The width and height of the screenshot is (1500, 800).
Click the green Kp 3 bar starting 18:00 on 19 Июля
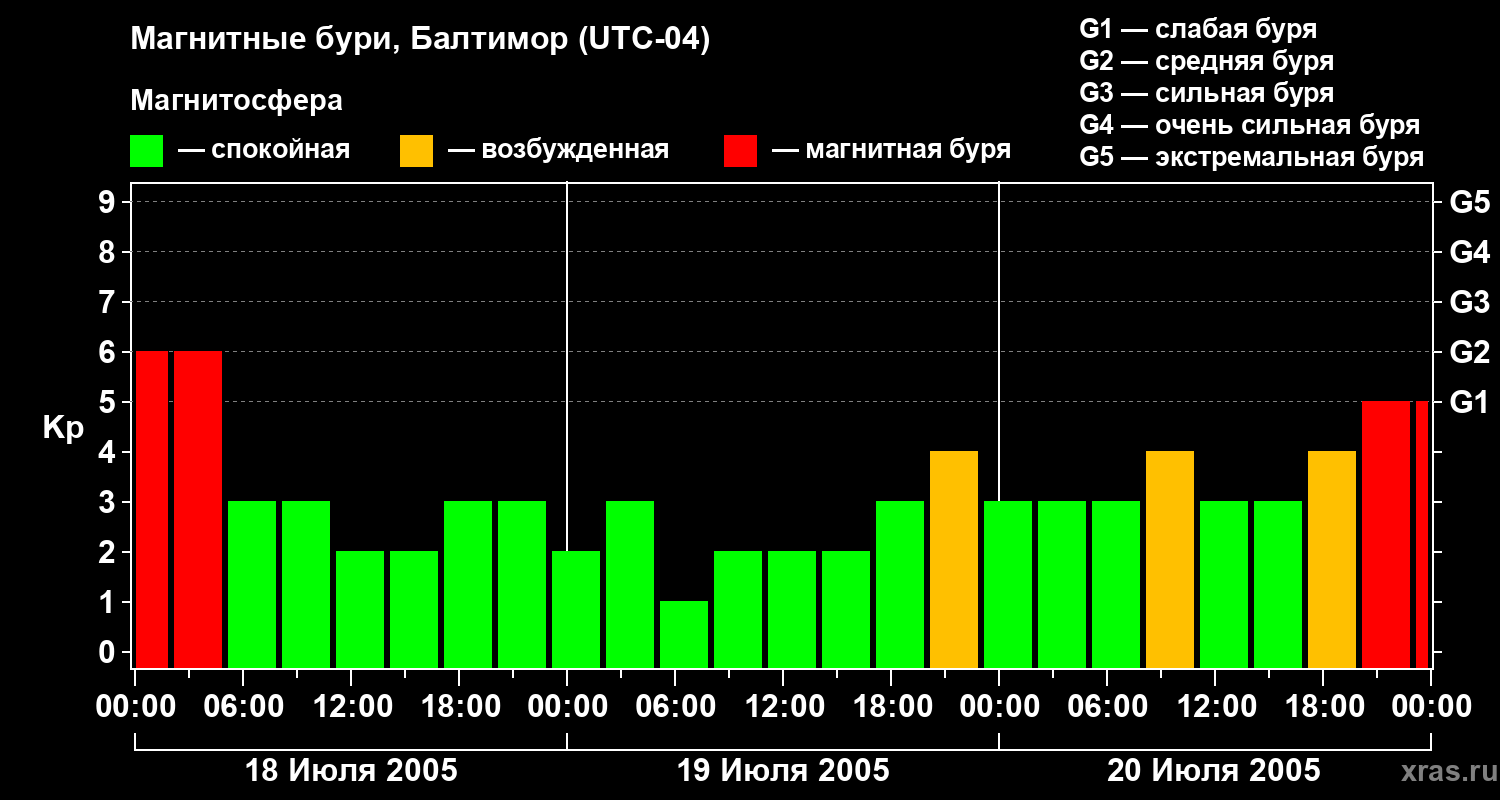[900, 585]
